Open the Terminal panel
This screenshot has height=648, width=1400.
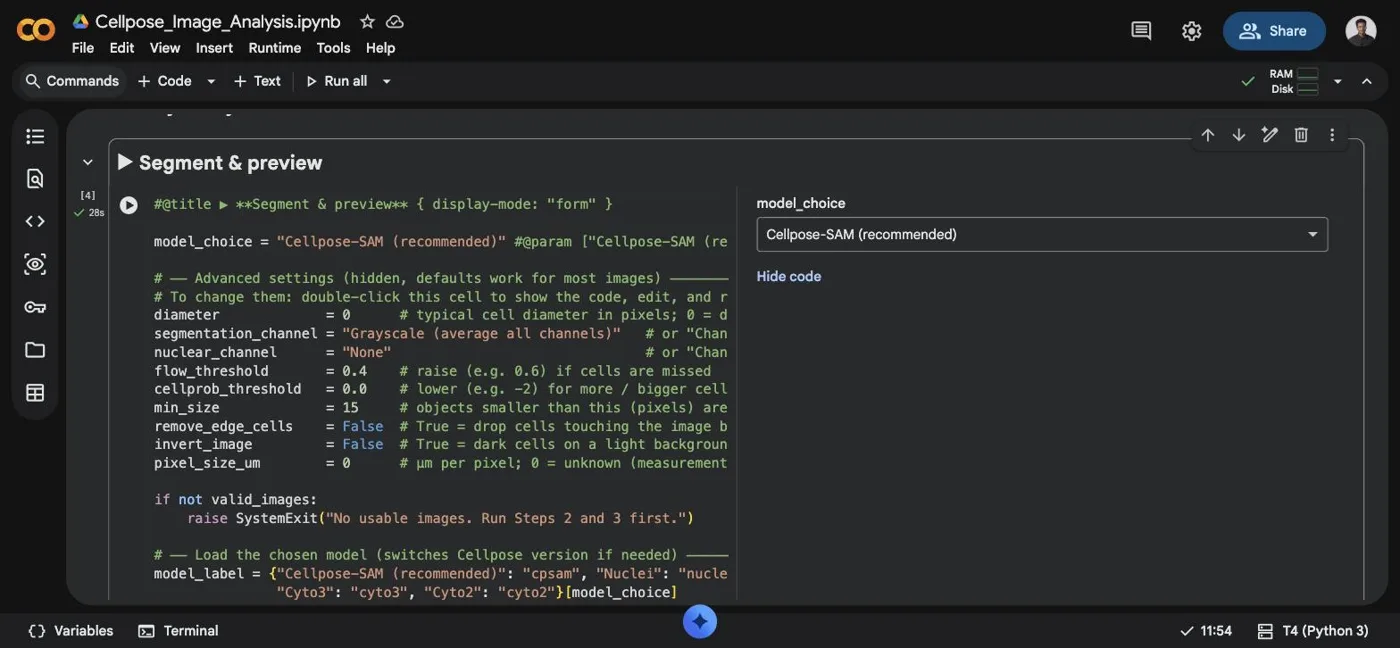point(179,631)
